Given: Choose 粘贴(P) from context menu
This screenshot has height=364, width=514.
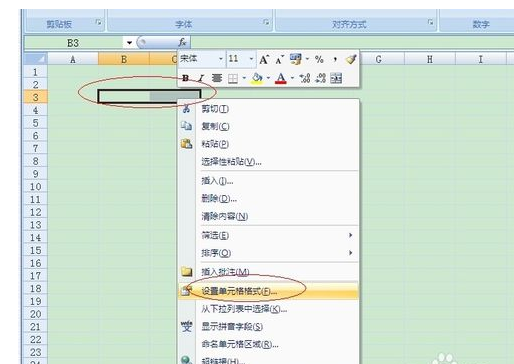Looking at the screenshot, I should (x=269, y=144).
